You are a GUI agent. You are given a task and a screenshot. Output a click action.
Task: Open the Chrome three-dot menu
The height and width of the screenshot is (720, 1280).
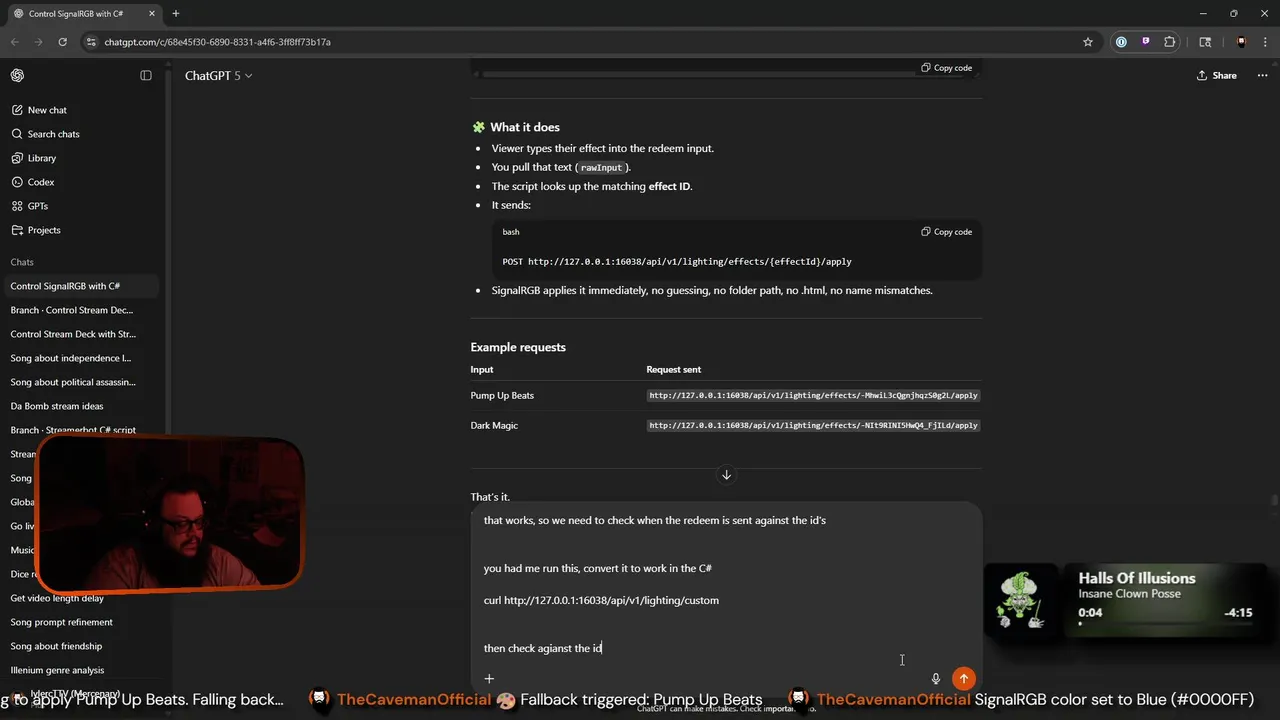pos(1265,42)
